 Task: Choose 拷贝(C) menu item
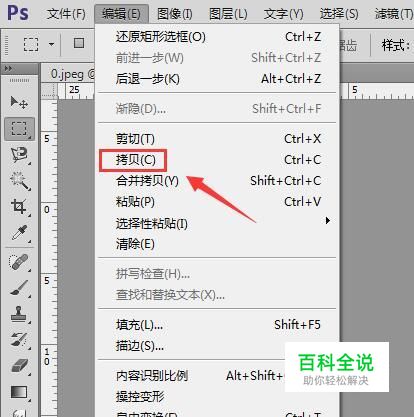point(218,160)
